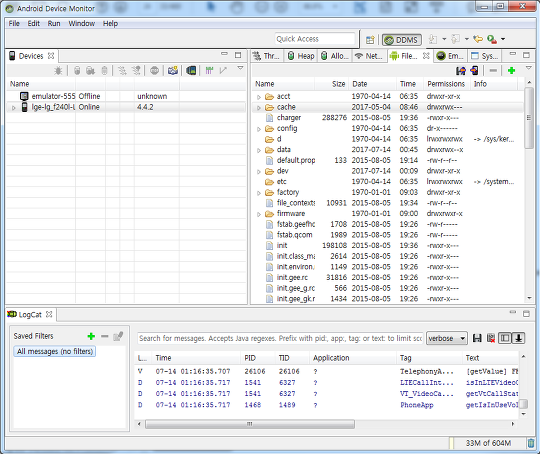Click the Dump HPROF file icon

point(90,71)
